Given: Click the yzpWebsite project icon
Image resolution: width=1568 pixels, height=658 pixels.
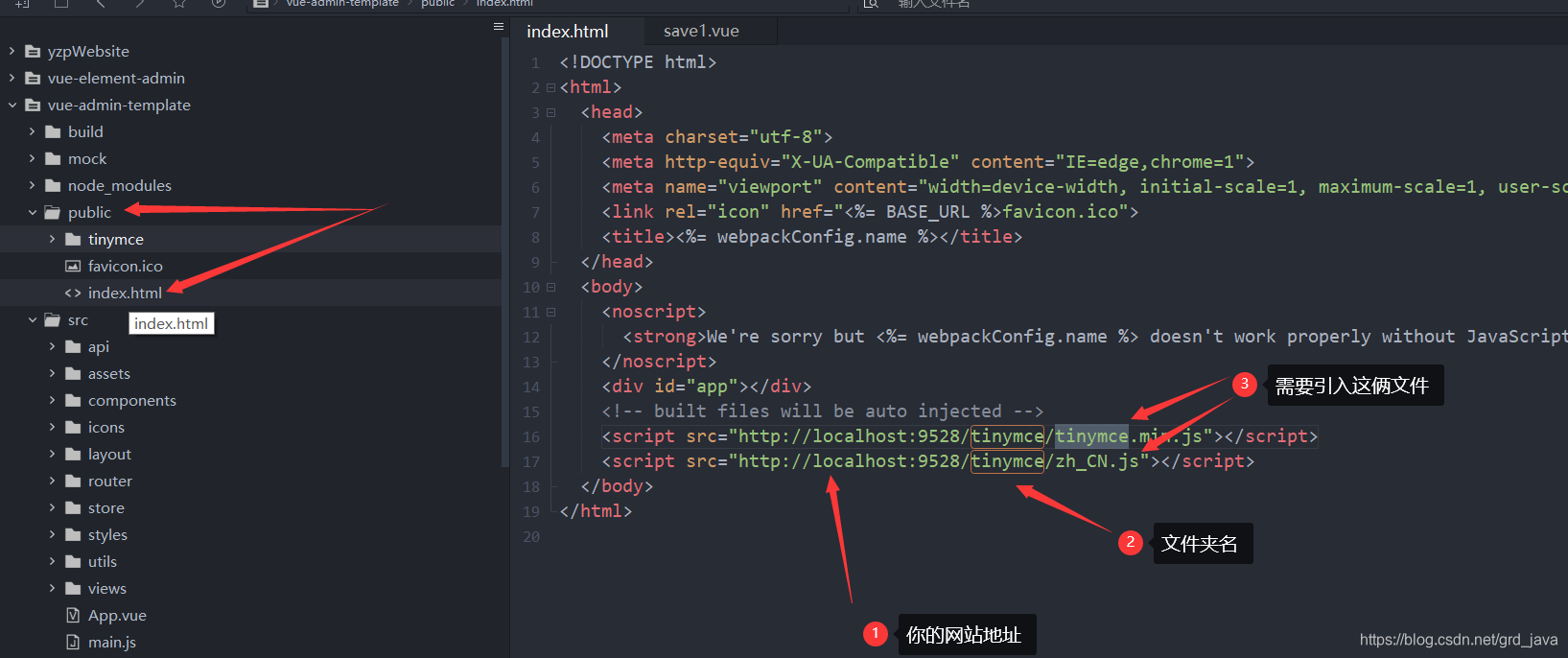Looking at the screenshot, I should tap(33, 52).
